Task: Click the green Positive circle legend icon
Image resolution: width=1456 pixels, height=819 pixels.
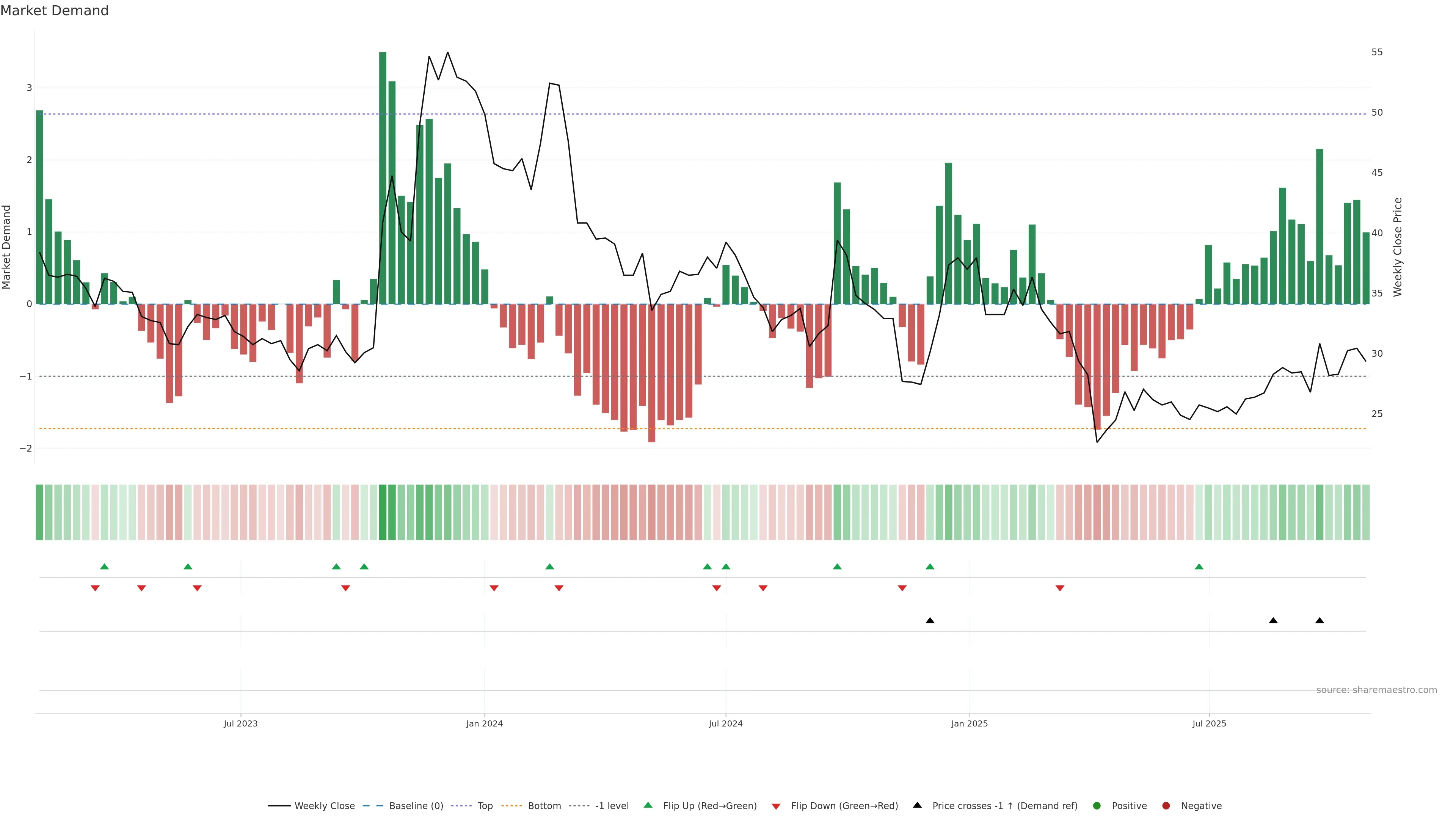Action: (x=1097, y=805)
